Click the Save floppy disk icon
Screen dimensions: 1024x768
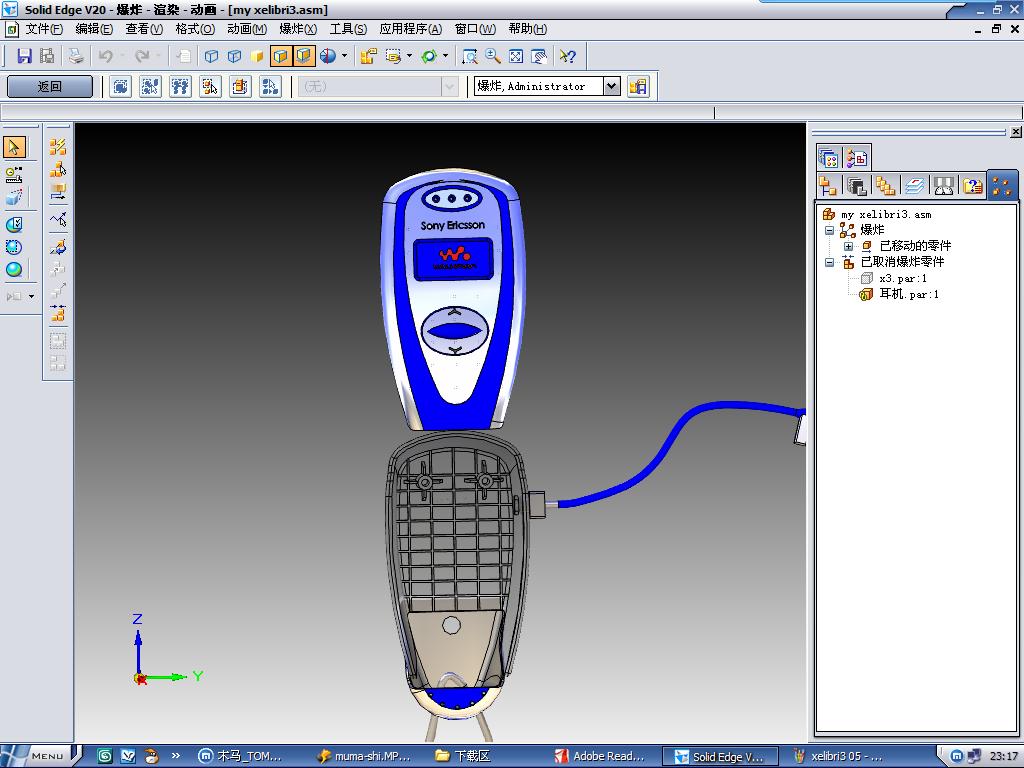24,56
